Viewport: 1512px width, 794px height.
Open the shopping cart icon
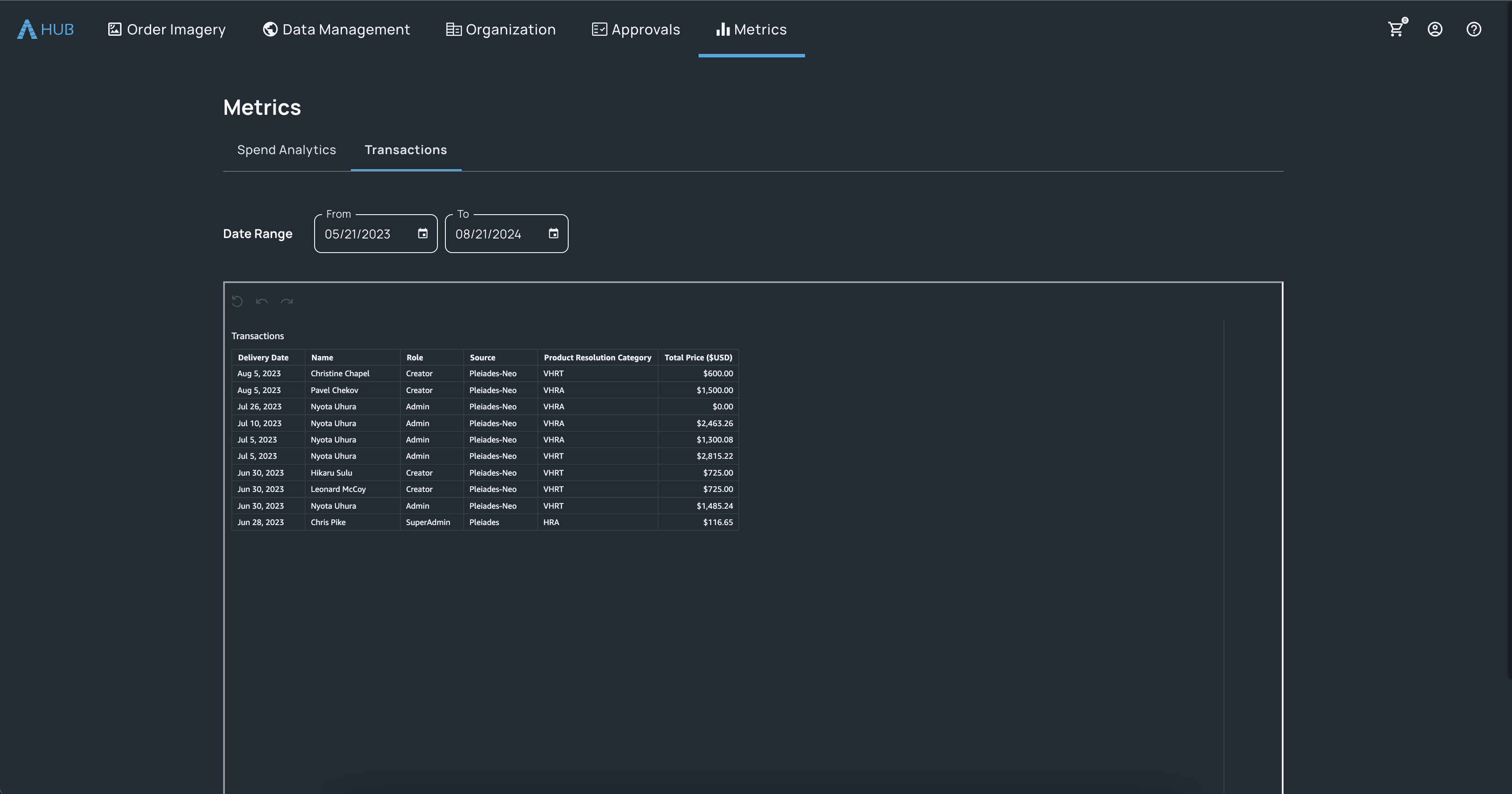pos(1396,29)
